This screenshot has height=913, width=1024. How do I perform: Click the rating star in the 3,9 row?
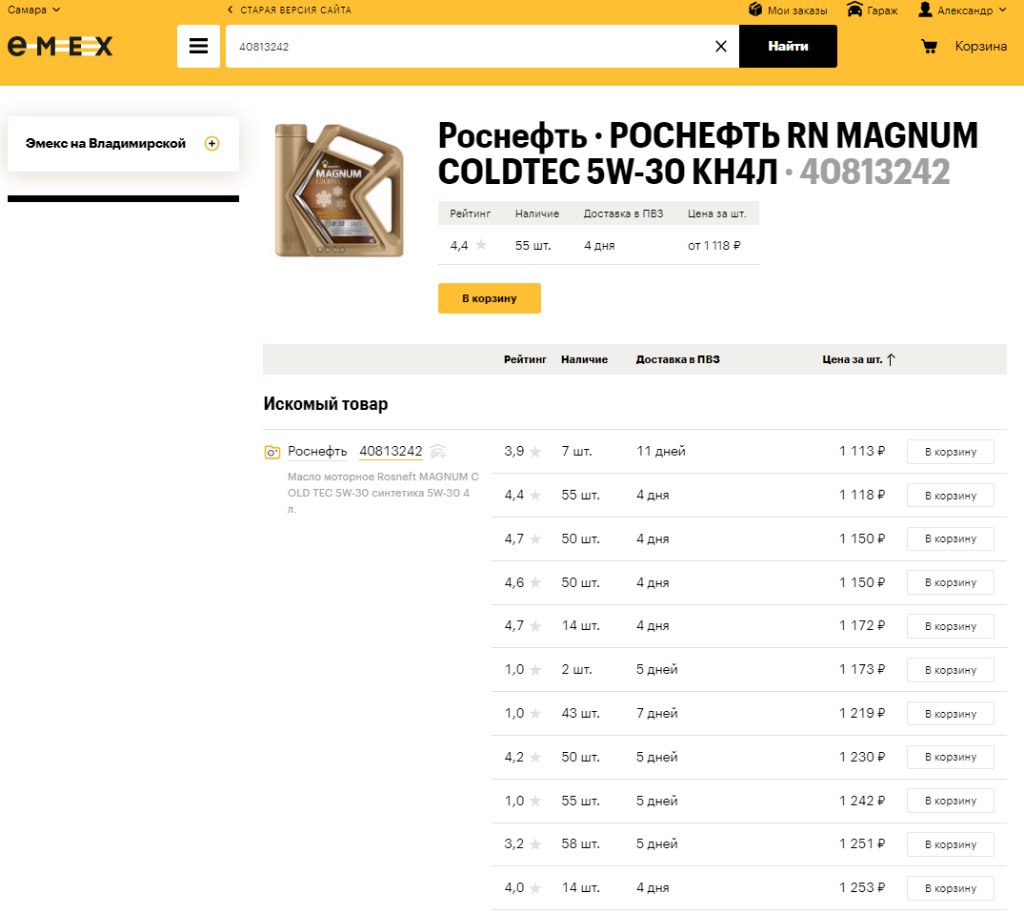pyautogui.click(x=536, y=452)
